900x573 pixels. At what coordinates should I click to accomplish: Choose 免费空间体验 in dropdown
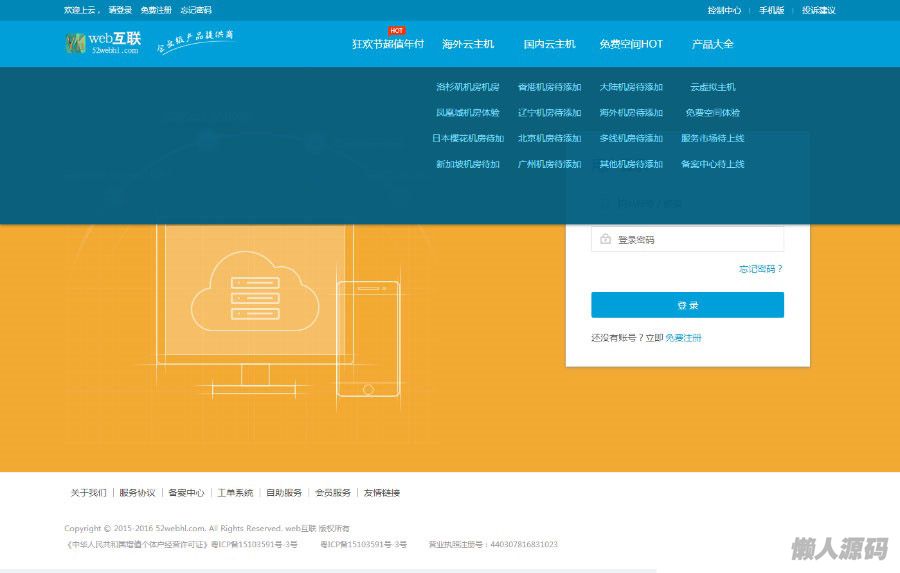point(713,113)
